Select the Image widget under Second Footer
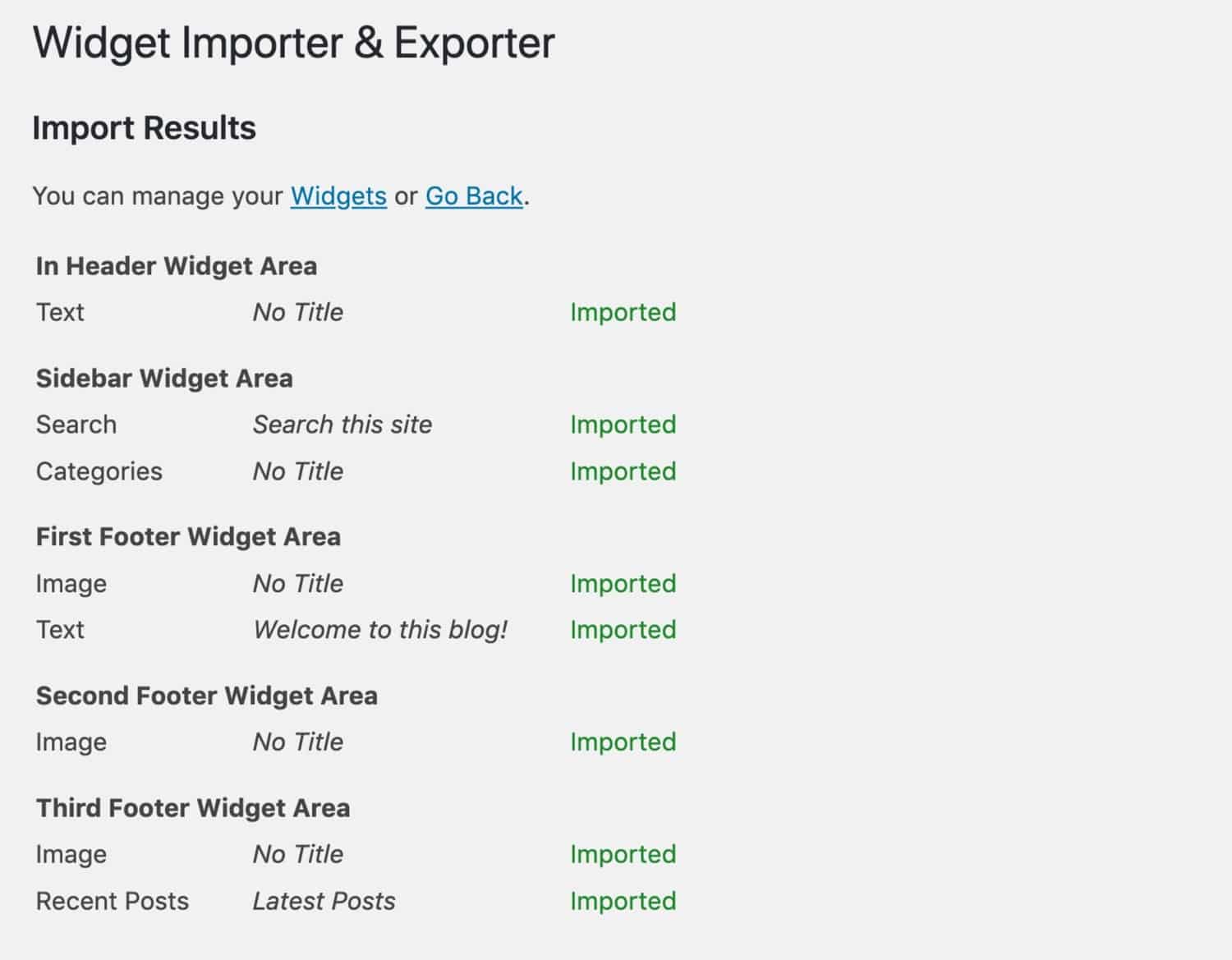 tap(71, 742)
